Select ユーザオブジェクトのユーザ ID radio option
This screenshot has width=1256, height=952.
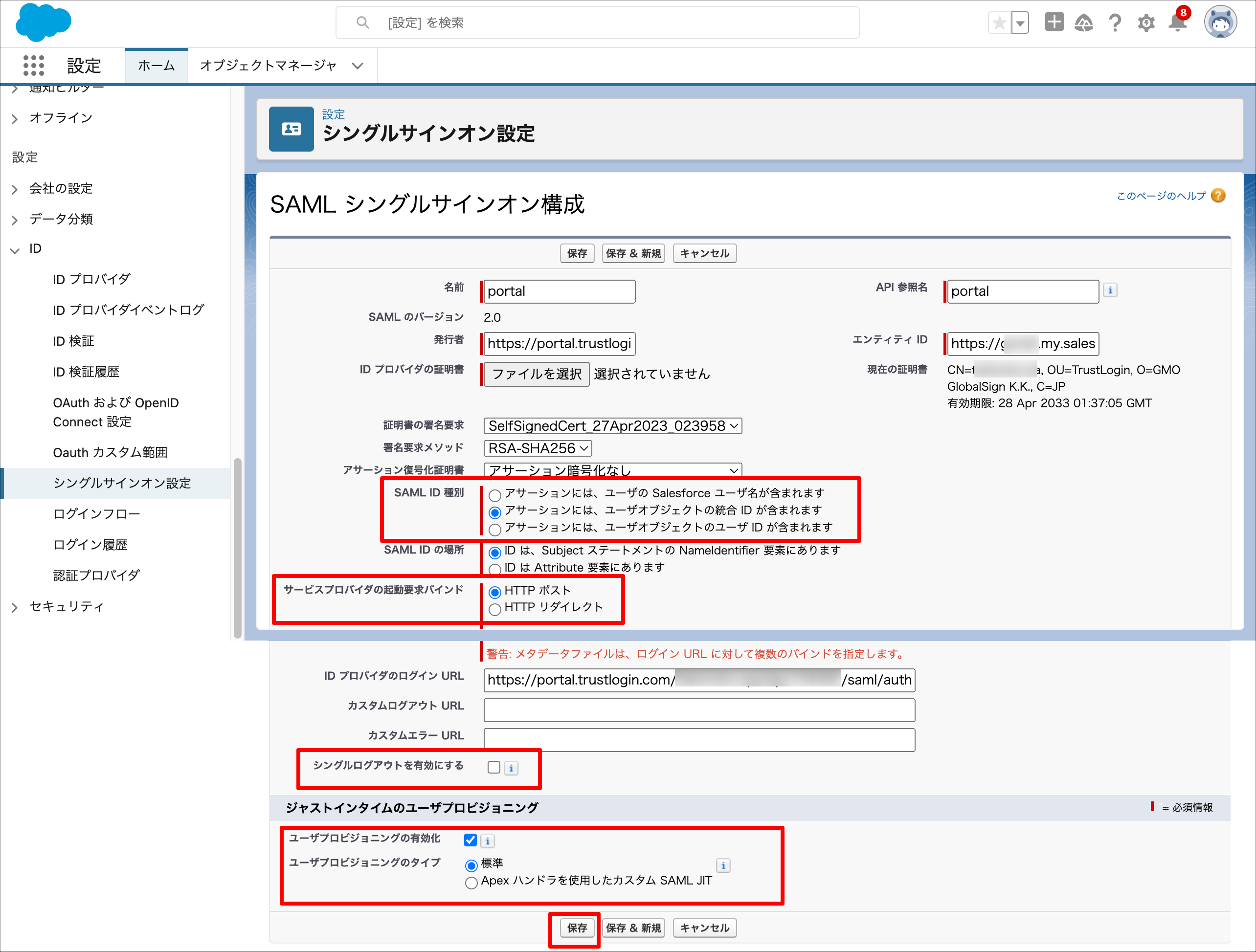click(x=494, y=529)
